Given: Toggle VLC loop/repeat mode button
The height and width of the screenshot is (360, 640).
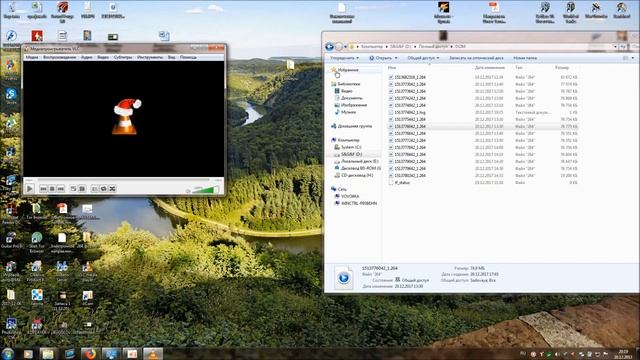Looking at the screenshot, I should (103, 189).
